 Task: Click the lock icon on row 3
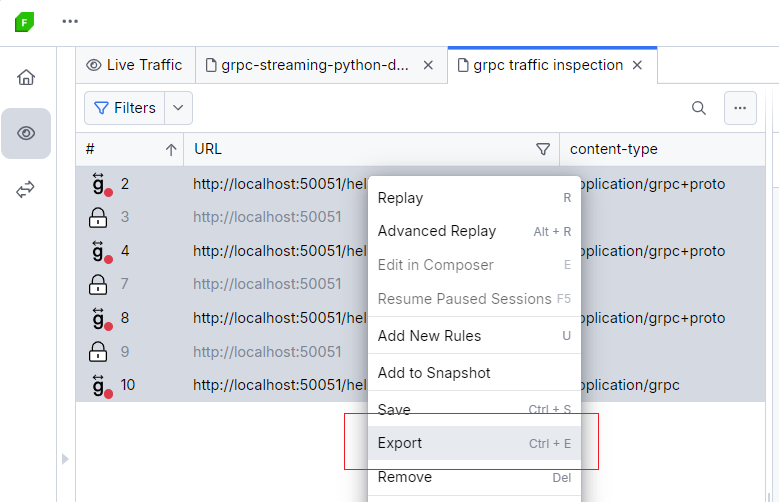[98, 217]
